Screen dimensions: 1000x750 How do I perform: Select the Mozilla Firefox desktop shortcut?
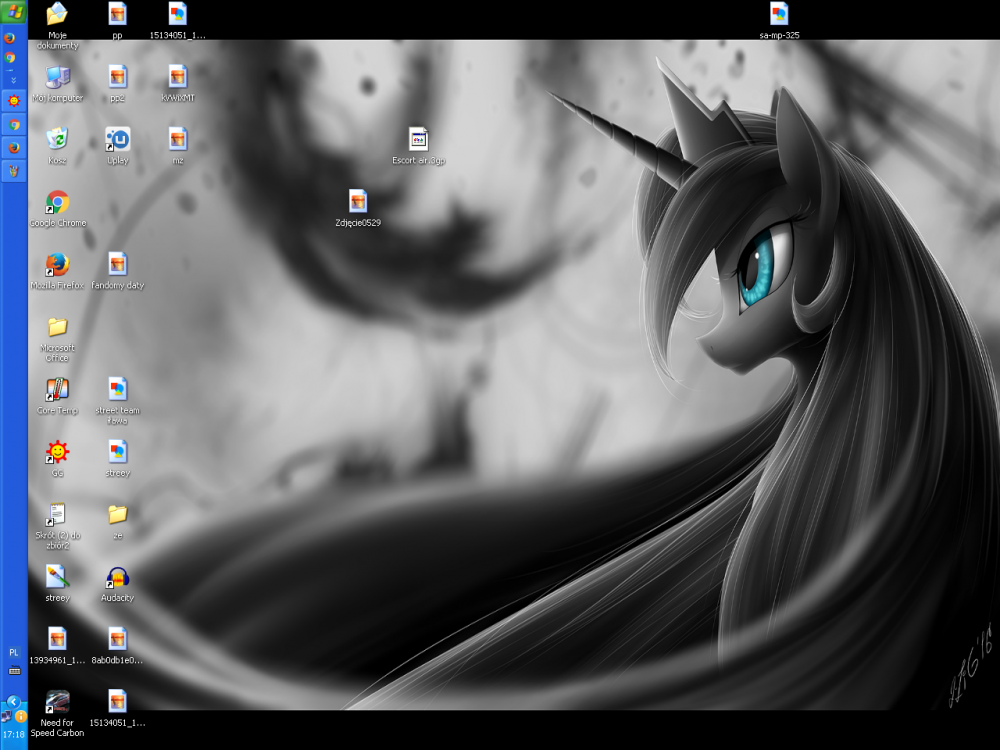tap(57, 265)
